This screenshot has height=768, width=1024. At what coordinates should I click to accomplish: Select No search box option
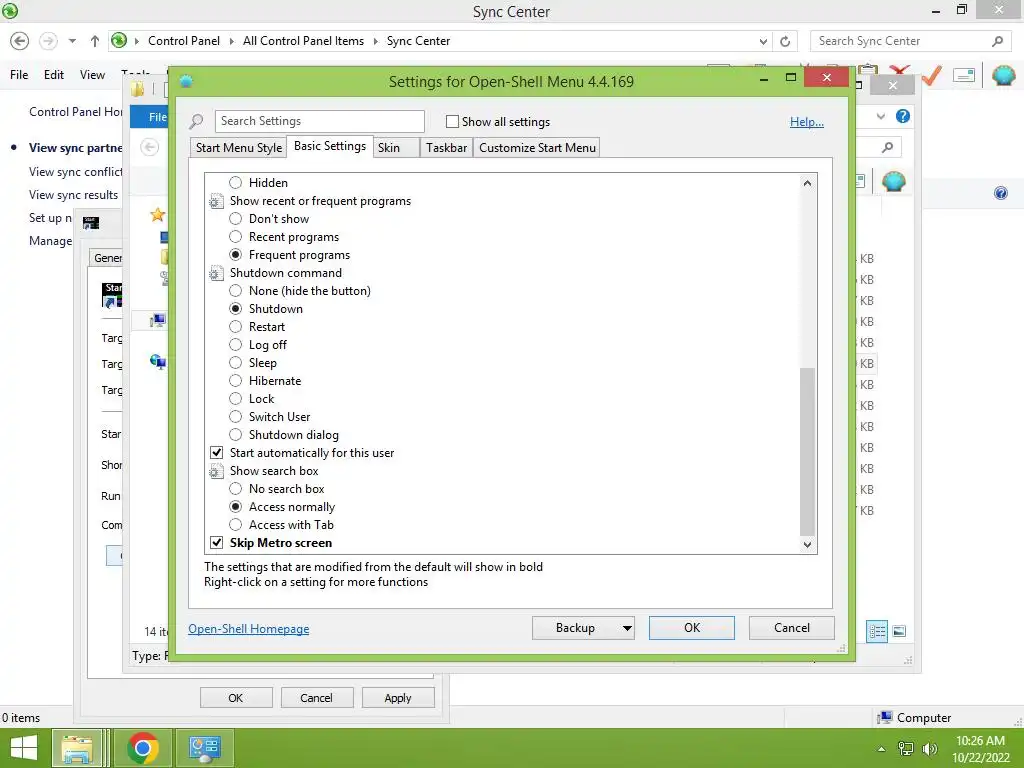tap(236, 488)
